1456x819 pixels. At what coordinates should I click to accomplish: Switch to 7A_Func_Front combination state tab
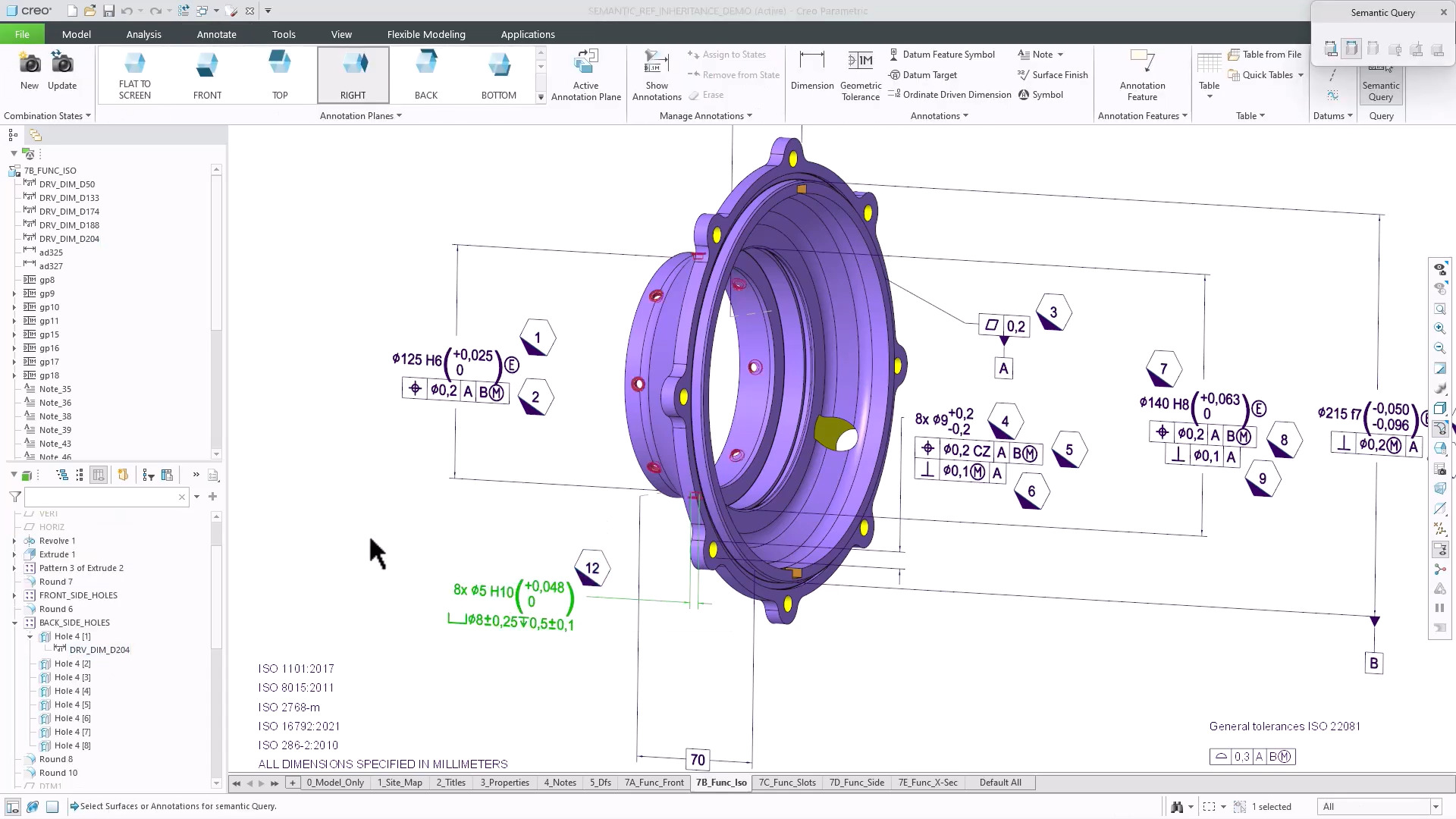654,783
